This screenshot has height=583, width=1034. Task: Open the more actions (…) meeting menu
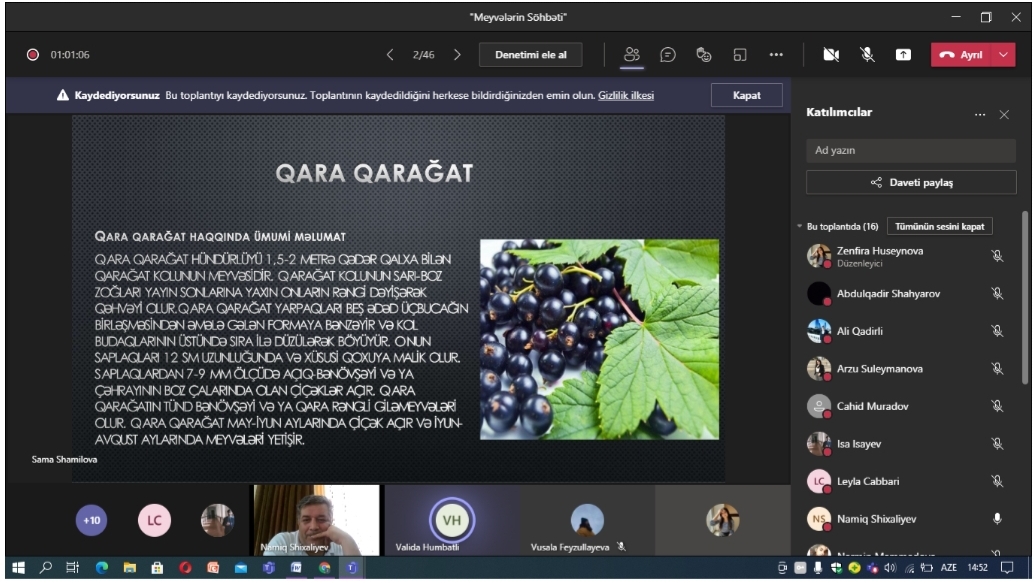(x=775, y=55)
